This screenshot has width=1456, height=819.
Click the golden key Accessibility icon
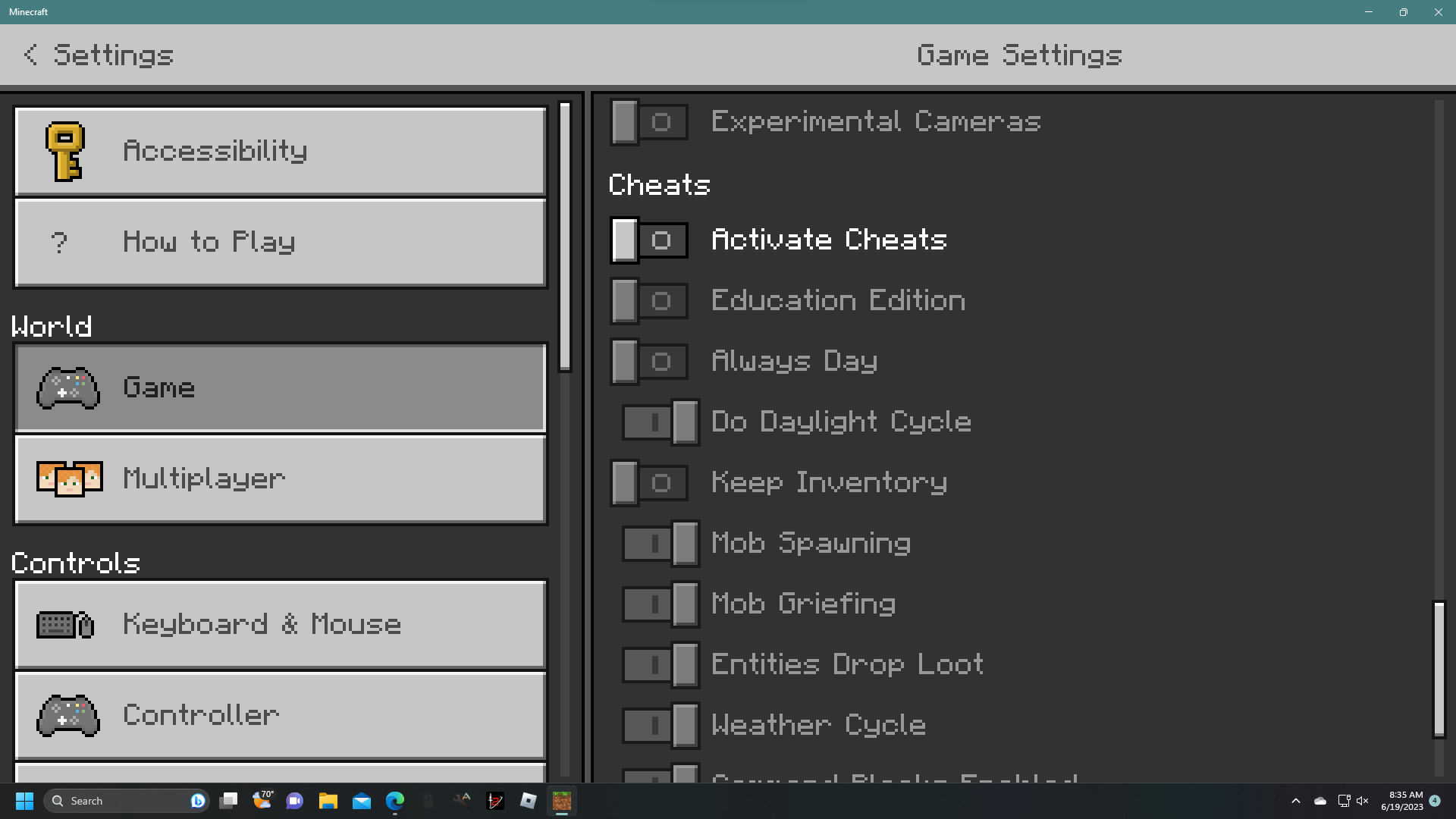(x=65, y=152)
